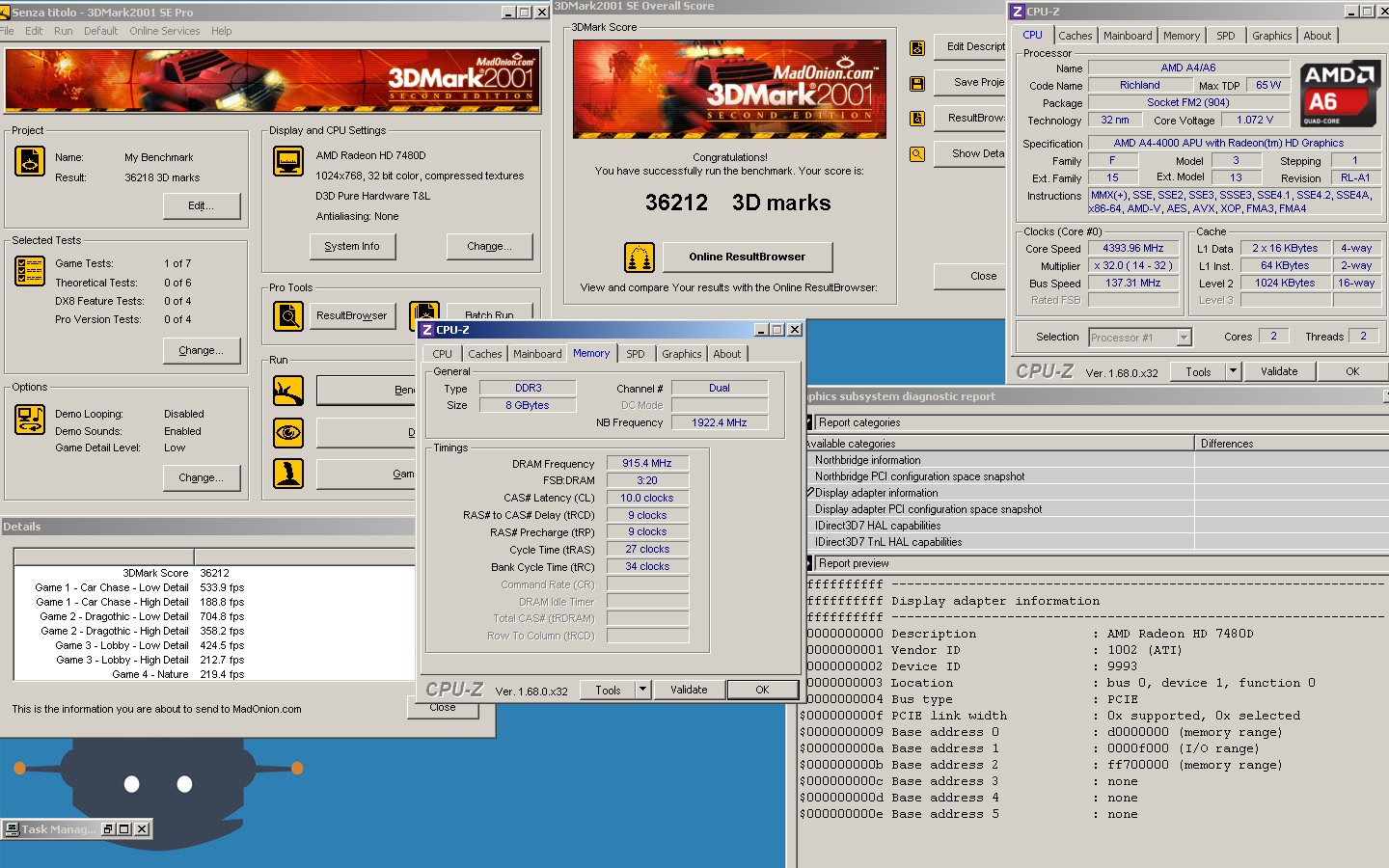Click the monitor icon in Display and CPU Settings

[288, 161]
